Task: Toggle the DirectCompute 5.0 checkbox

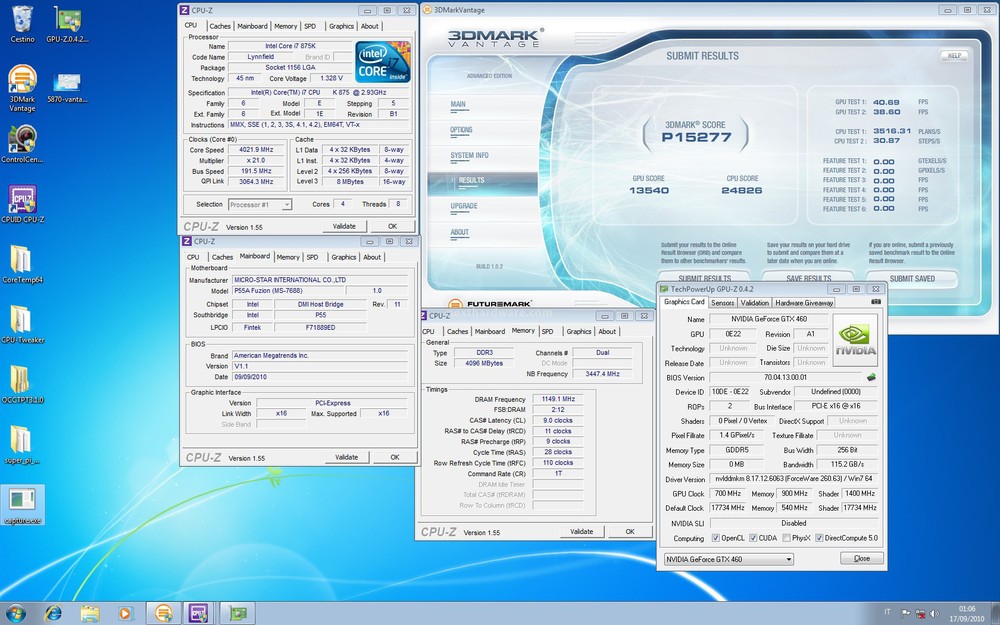Action: click(819, 538)
